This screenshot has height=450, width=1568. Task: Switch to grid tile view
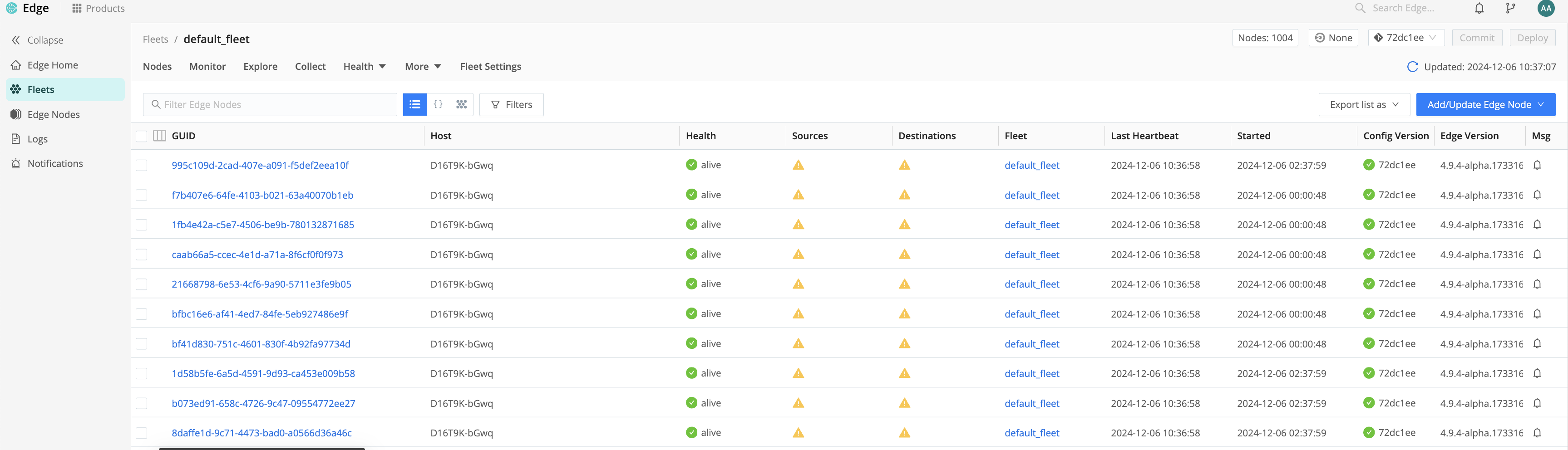click(461, 105)
